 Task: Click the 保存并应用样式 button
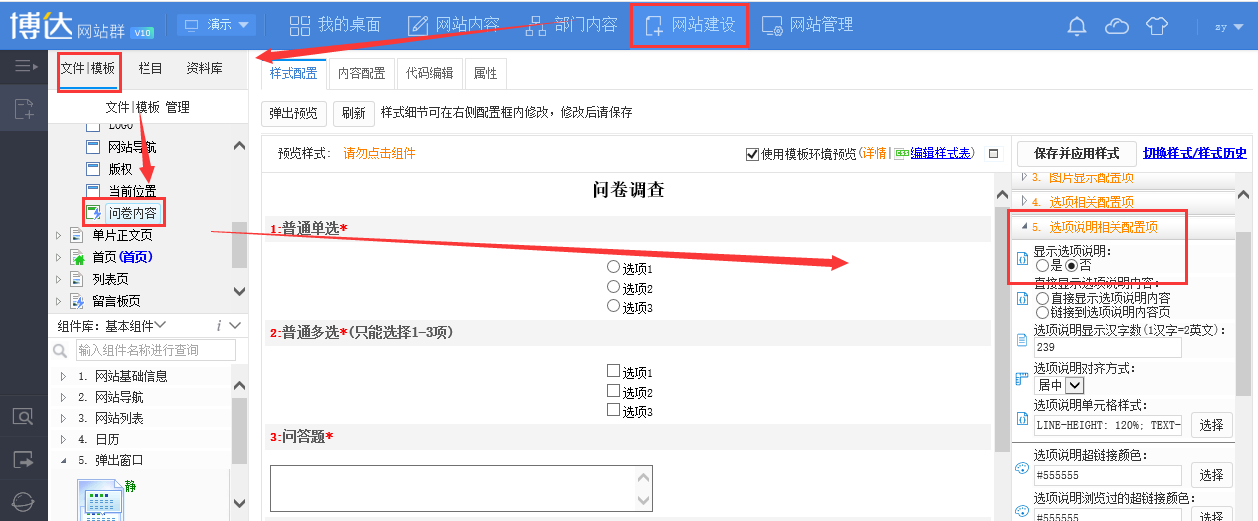(1076, 153)
